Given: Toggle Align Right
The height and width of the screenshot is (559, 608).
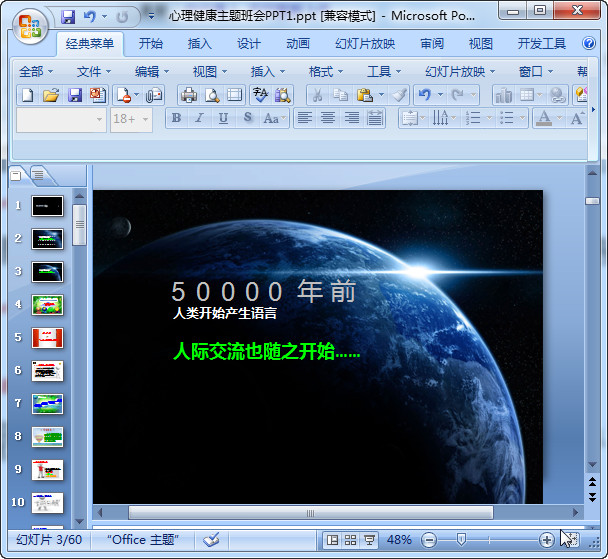Looking at the screenshot, I should tap(352, 118).
